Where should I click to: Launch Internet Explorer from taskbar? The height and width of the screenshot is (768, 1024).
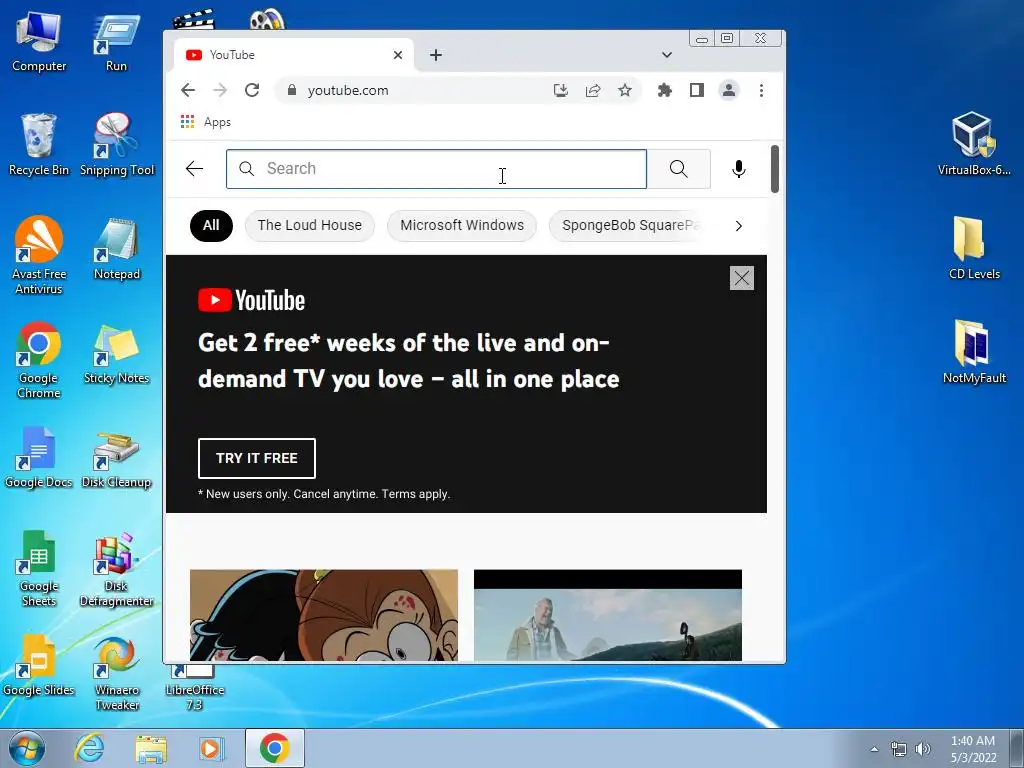(x=89, y=748)
